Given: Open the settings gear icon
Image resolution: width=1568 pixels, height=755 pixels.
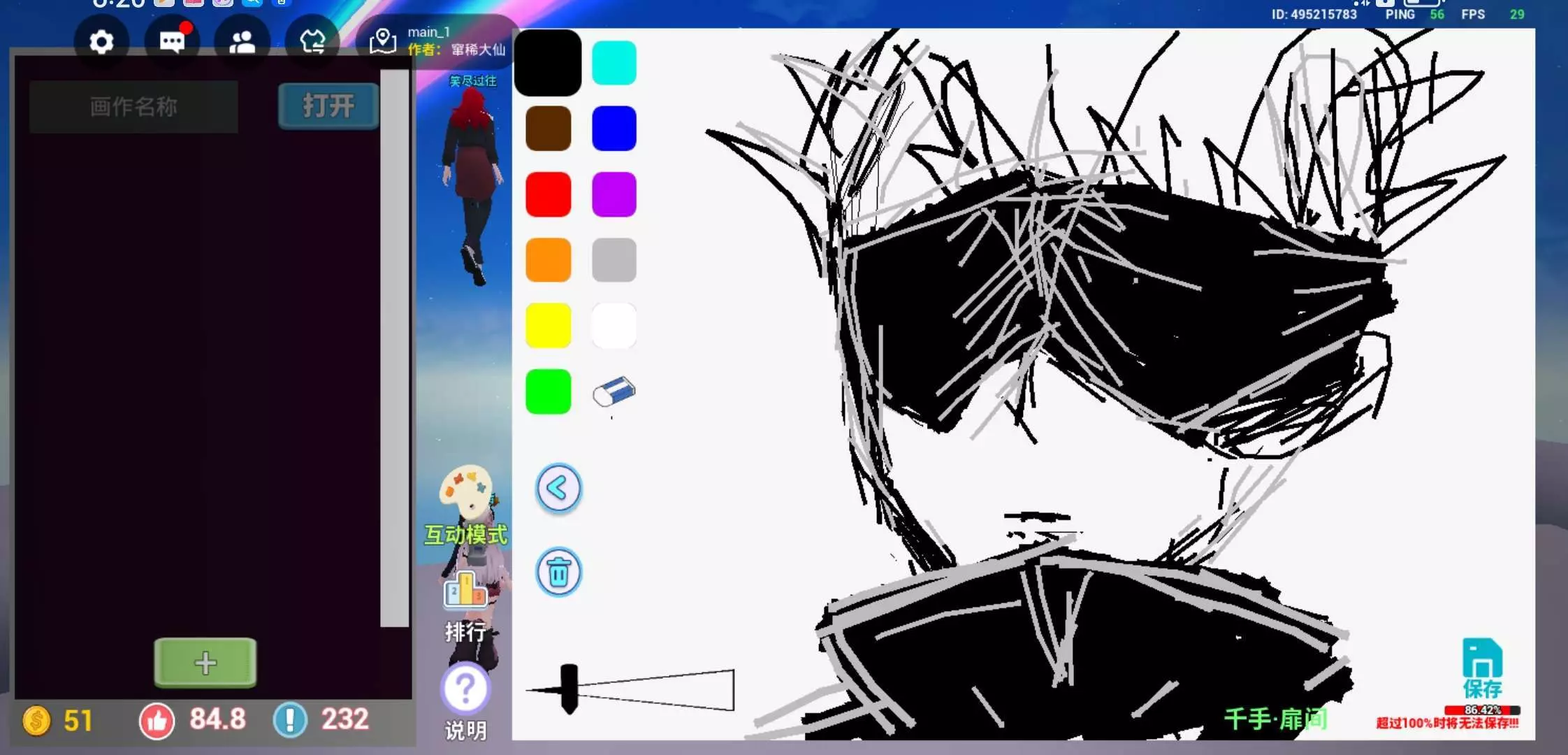Looking at the screenshot, I should coord(101,42).
